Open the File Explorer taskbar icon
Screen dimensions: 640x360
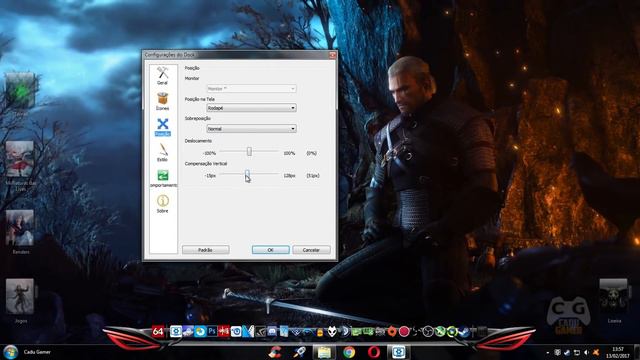[x=324, y=352]
